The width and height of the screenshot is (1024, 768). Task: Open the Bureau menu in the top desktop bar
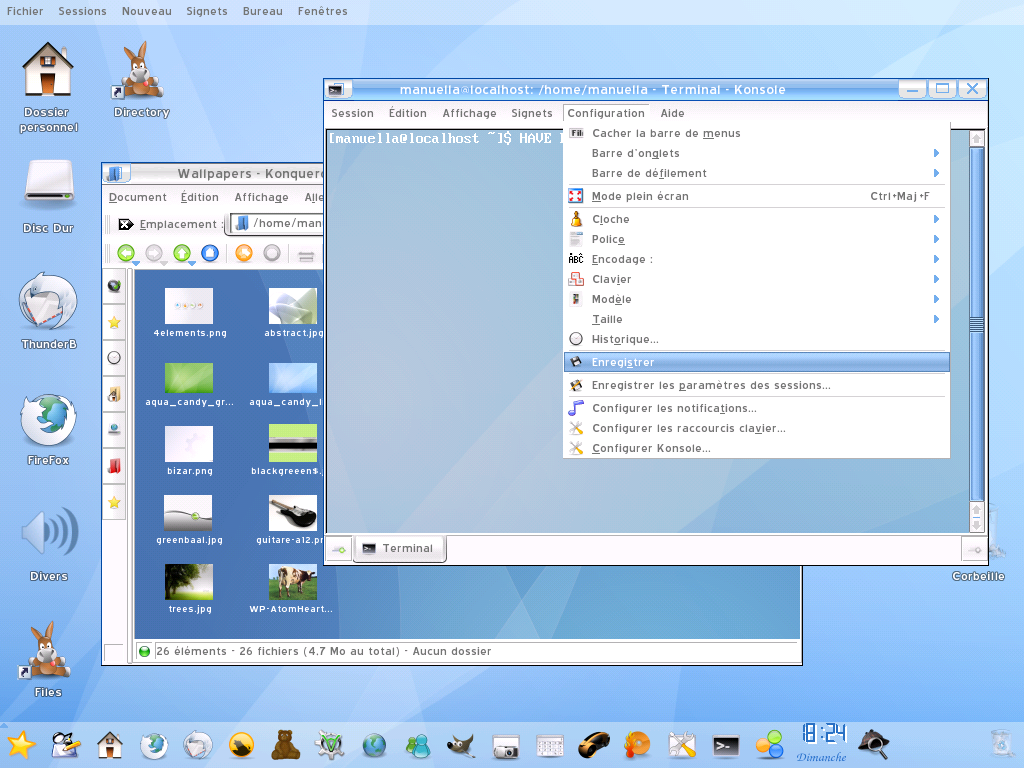pyautogui.click(x=263, y=11)
